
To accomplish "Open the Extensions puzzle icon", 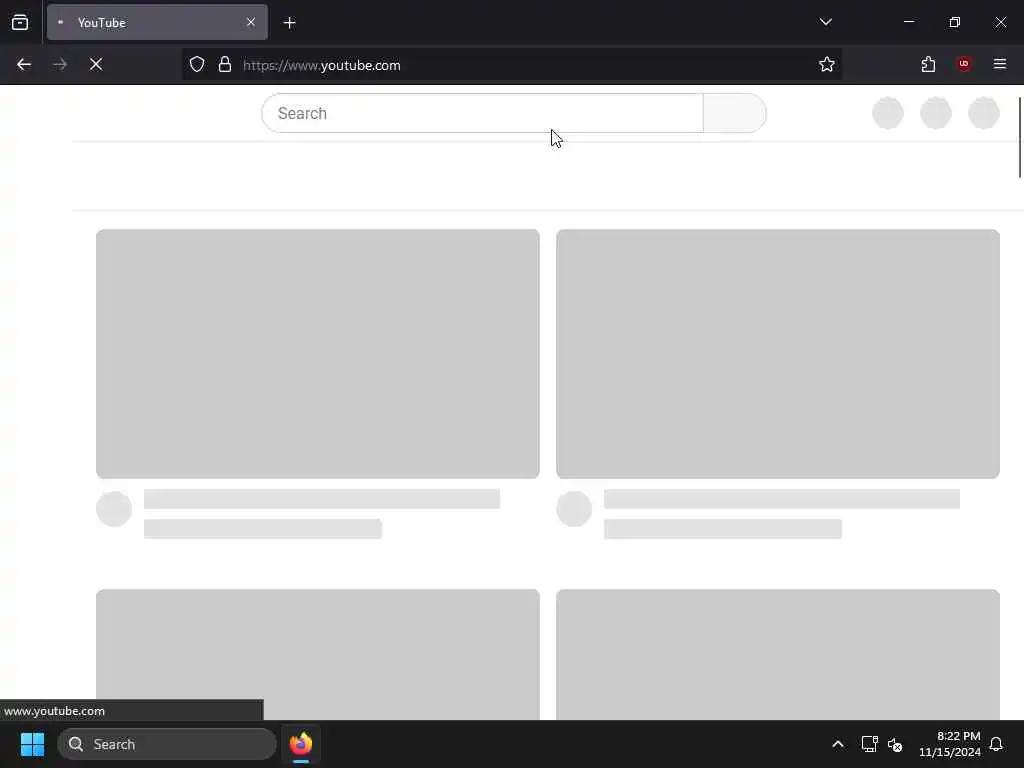I will [x=928, y=64].
